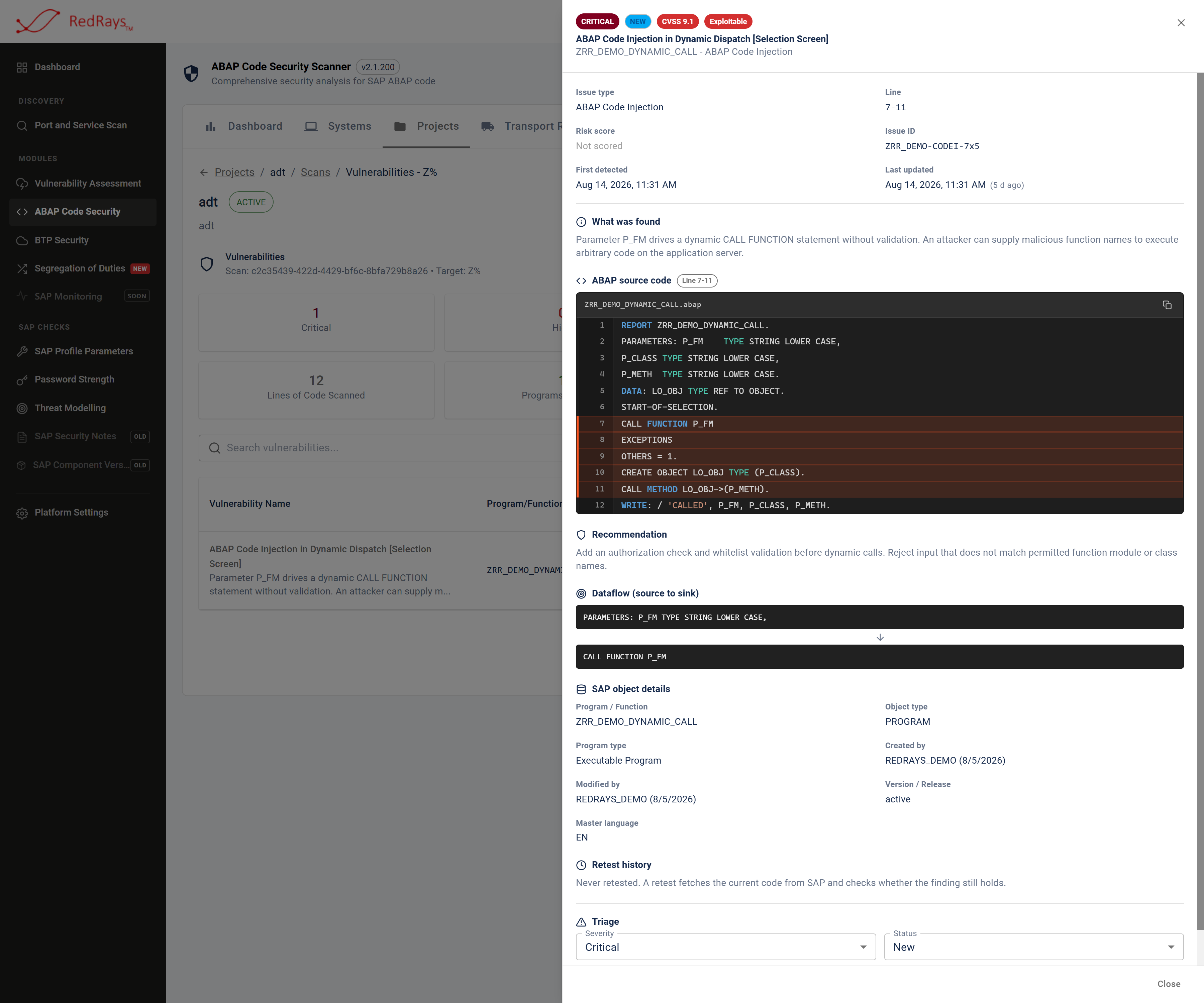Click the ACTIVE project status chip
The width and height of the screenshot is (1204, 1003).
[x=251, y=202]
